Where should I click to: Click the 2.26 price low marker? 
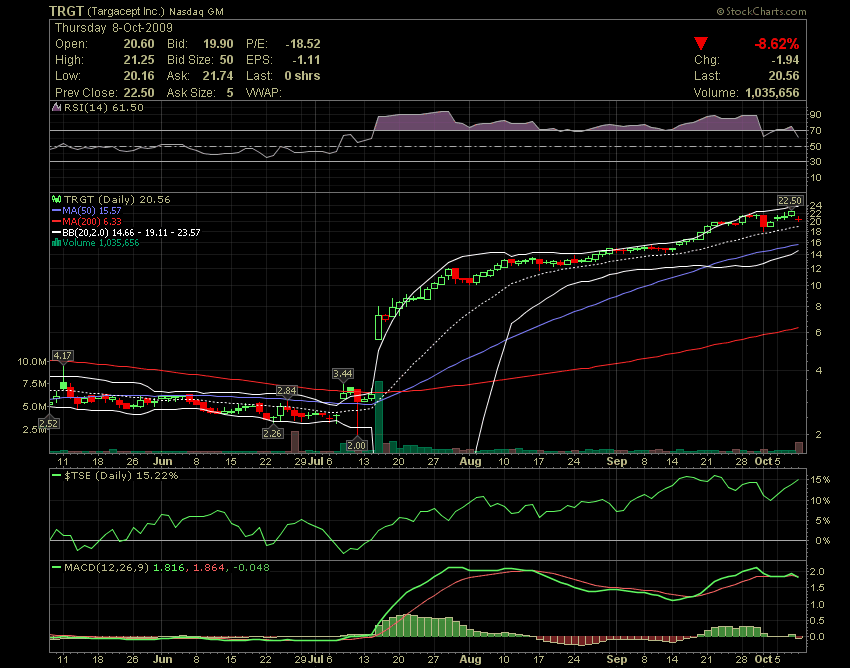tap(272, 433)
